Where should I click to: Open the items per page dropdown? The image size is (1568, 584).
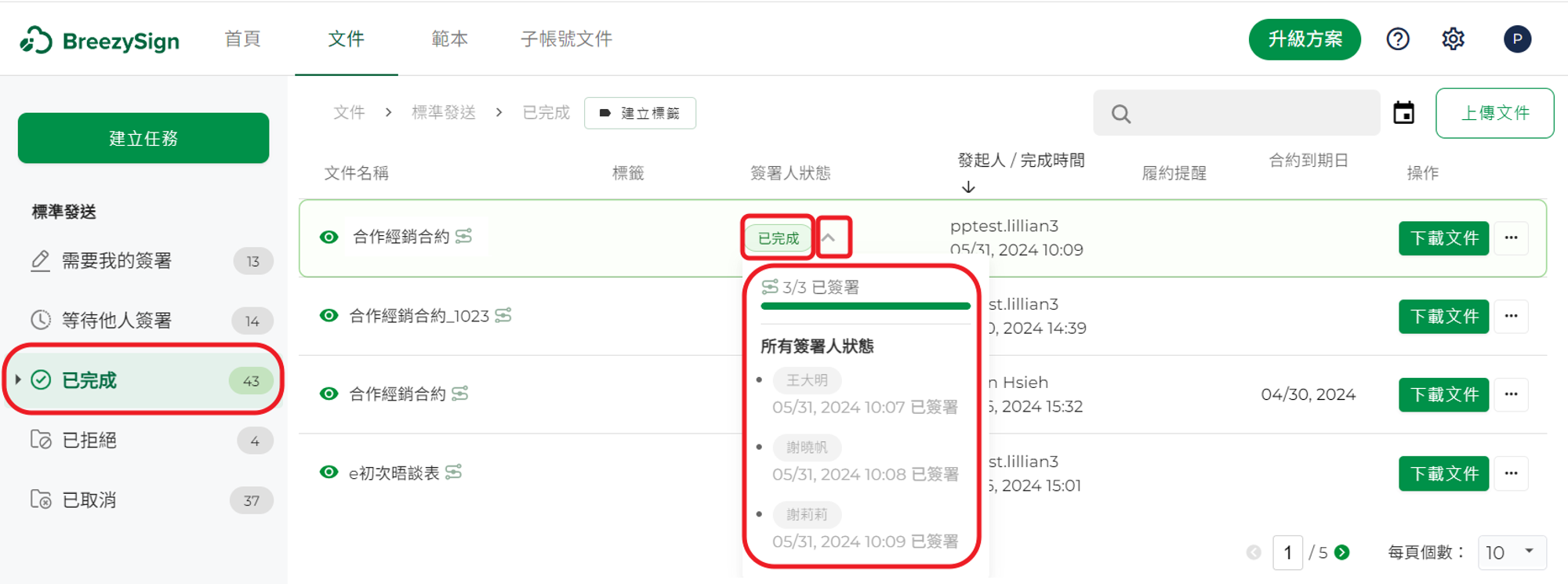(1512, 553)
